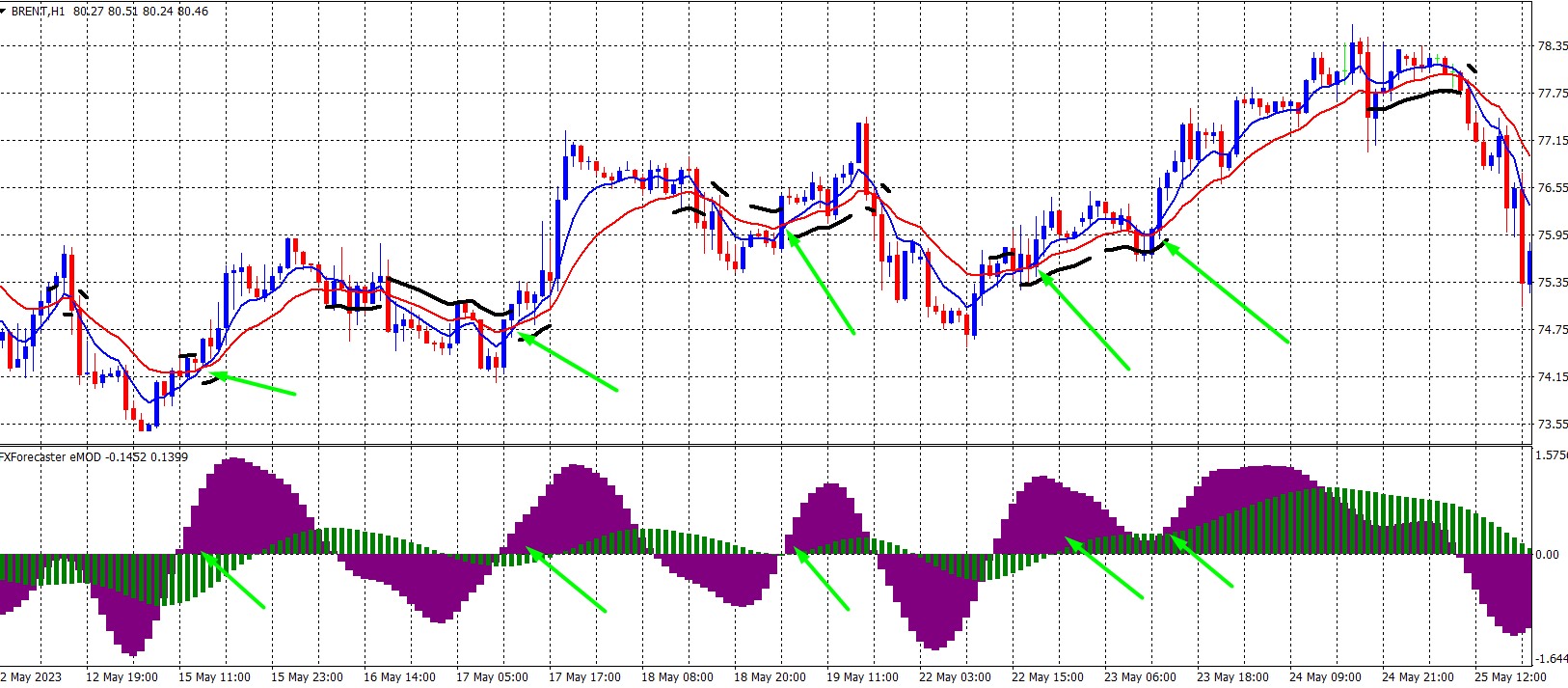This screenshot has height=688, width=1568.
Task: Click the 0.00 level on the indicator scale
Action: 1548,555
